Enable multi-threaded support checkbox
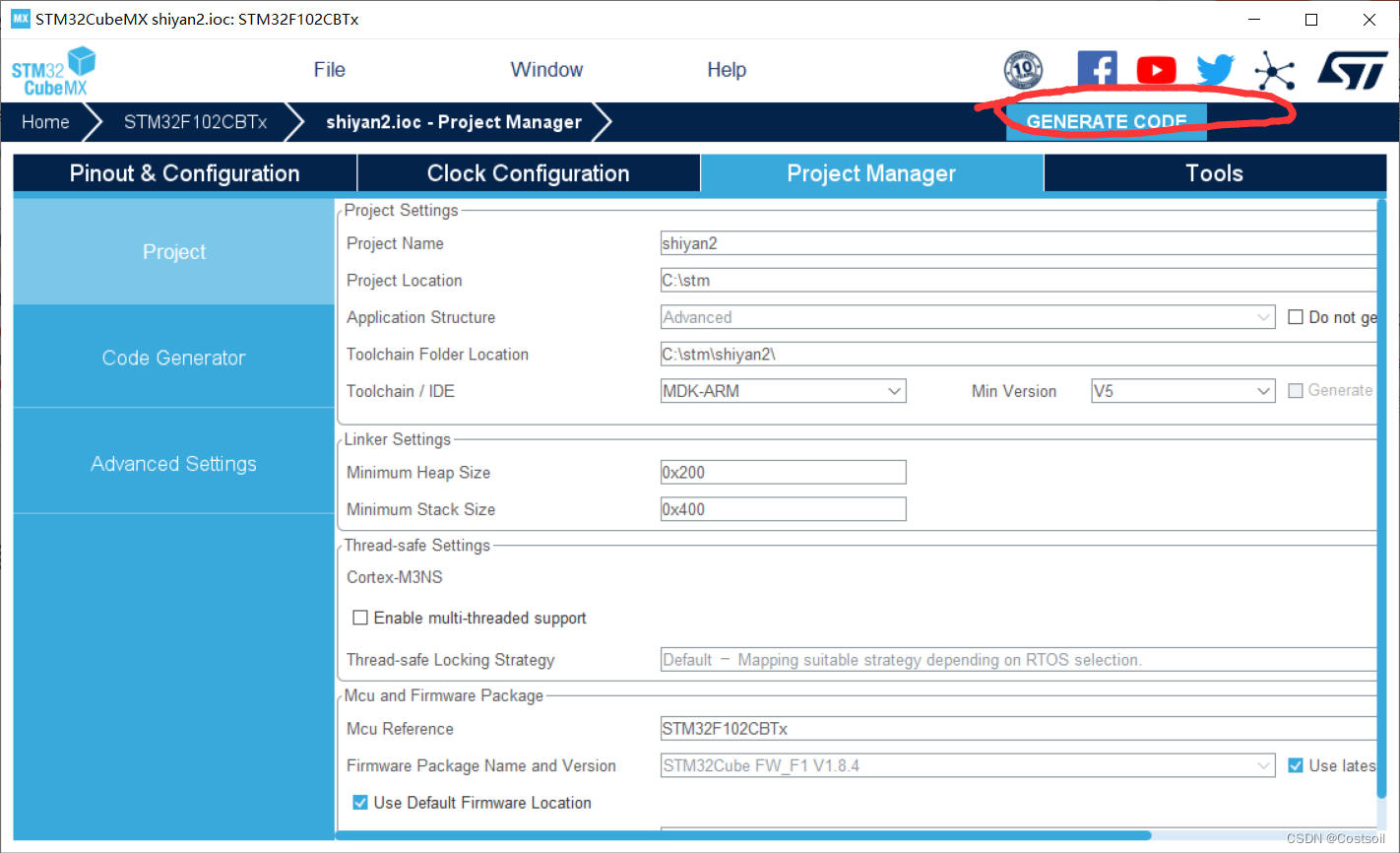 pos(360,618)
